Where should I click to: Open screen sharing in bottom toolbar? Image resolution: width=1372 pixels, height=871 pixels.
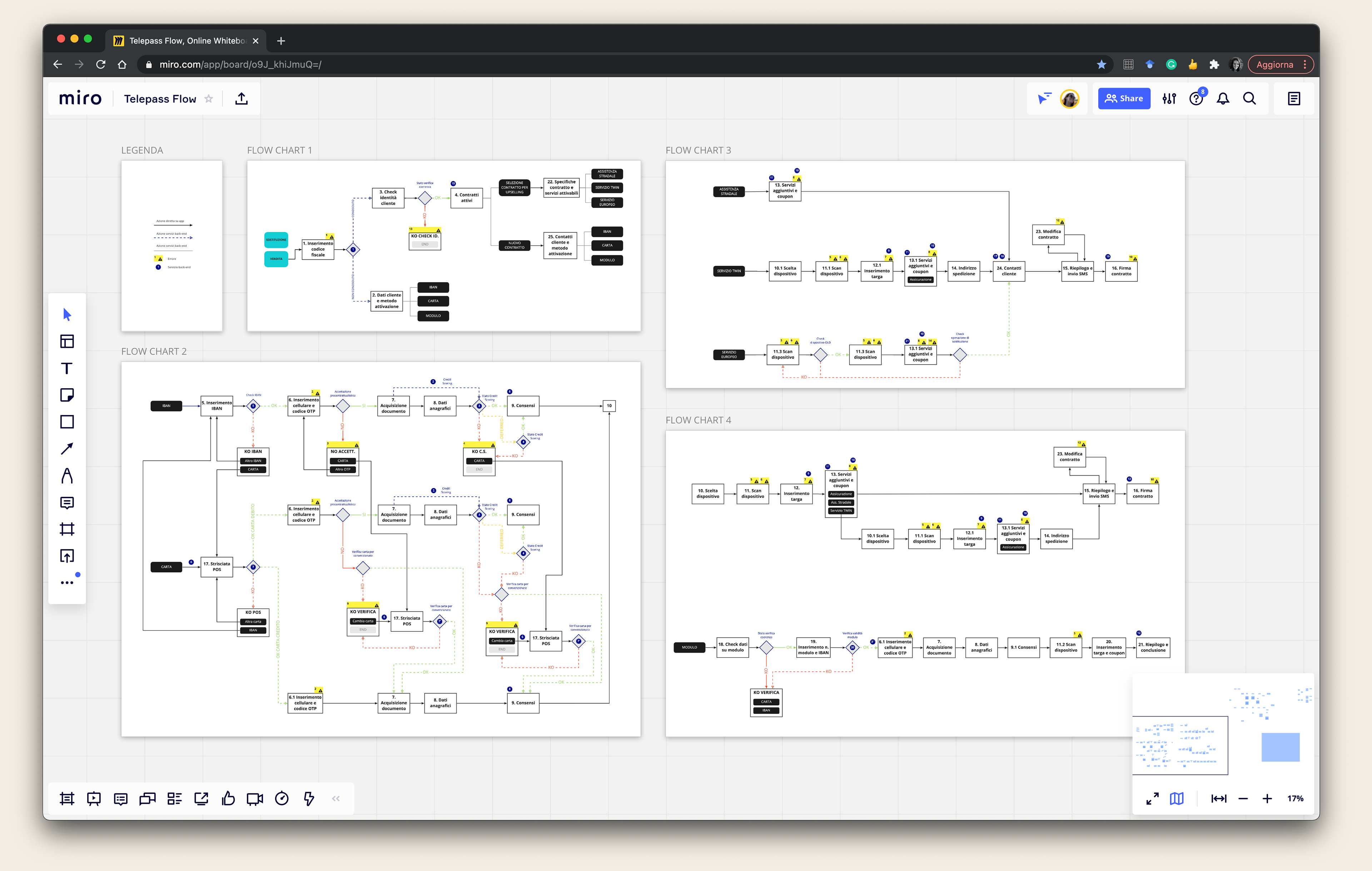pyautogui.click(x=201, y=799)
